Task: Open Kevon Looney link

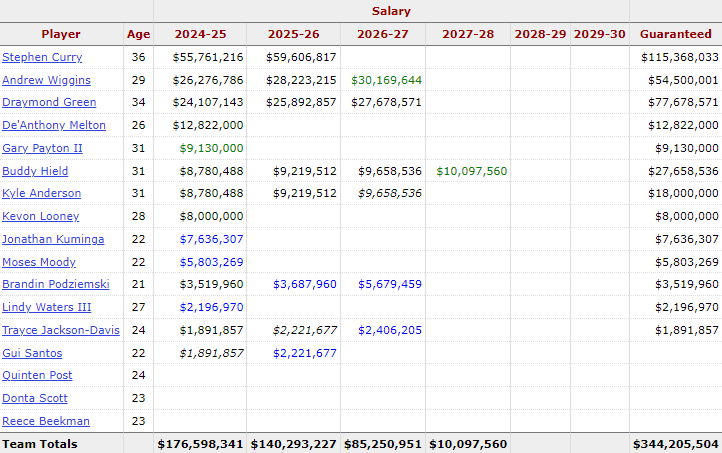Action: coord(41,216)
